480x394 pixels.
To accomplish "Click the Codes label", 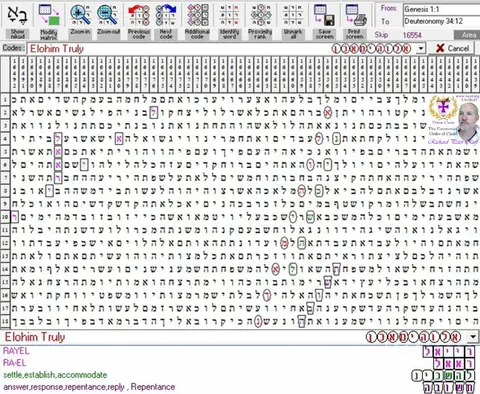I will pyautogui.click(x=13, y=48).
